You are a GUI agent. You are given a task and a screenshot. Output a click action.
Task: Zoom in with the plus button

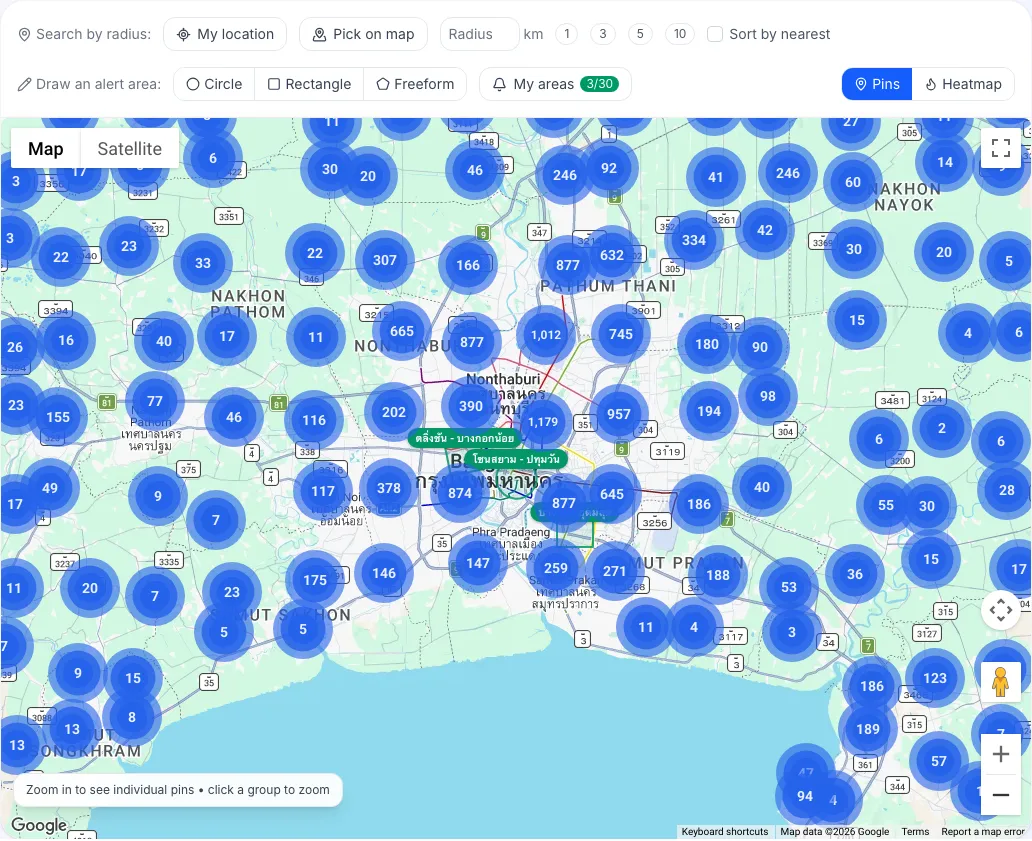(1000, 754)
